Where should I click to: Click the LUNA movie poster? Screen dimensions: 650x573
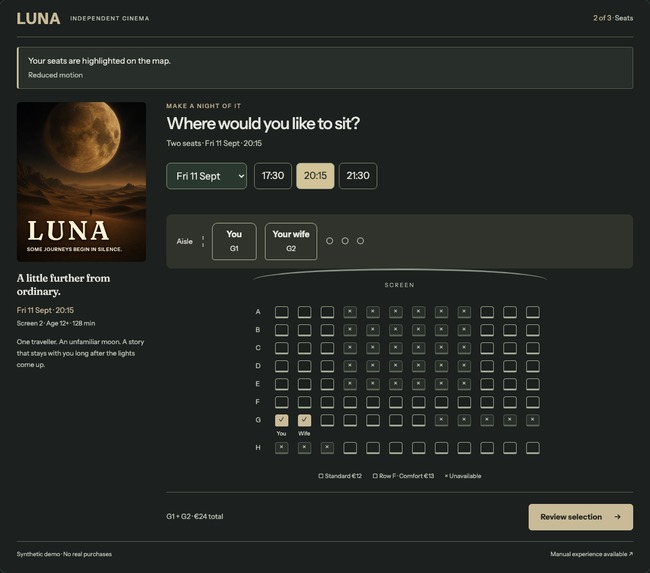[x=81, y=182]
